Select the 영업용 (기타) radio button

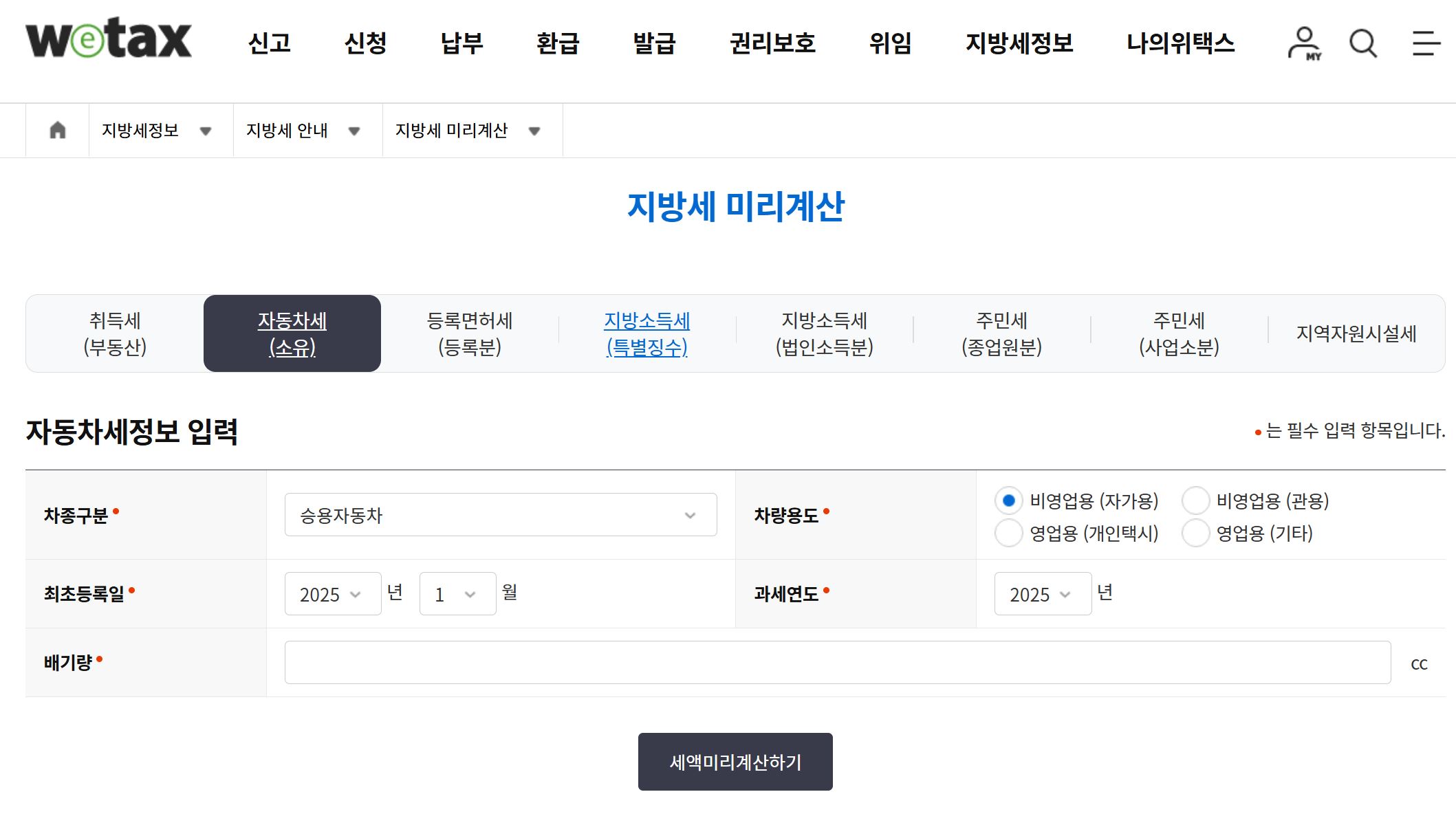1195,533
